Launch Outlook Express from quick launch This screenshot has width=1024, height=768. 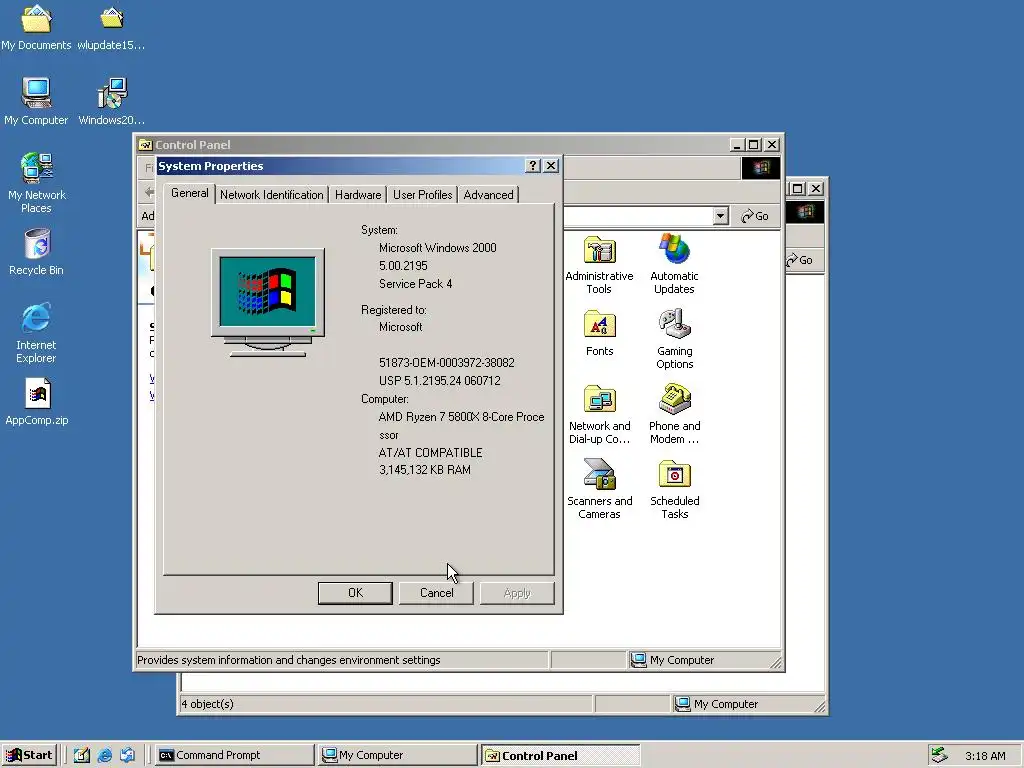[x=127, y=755]
